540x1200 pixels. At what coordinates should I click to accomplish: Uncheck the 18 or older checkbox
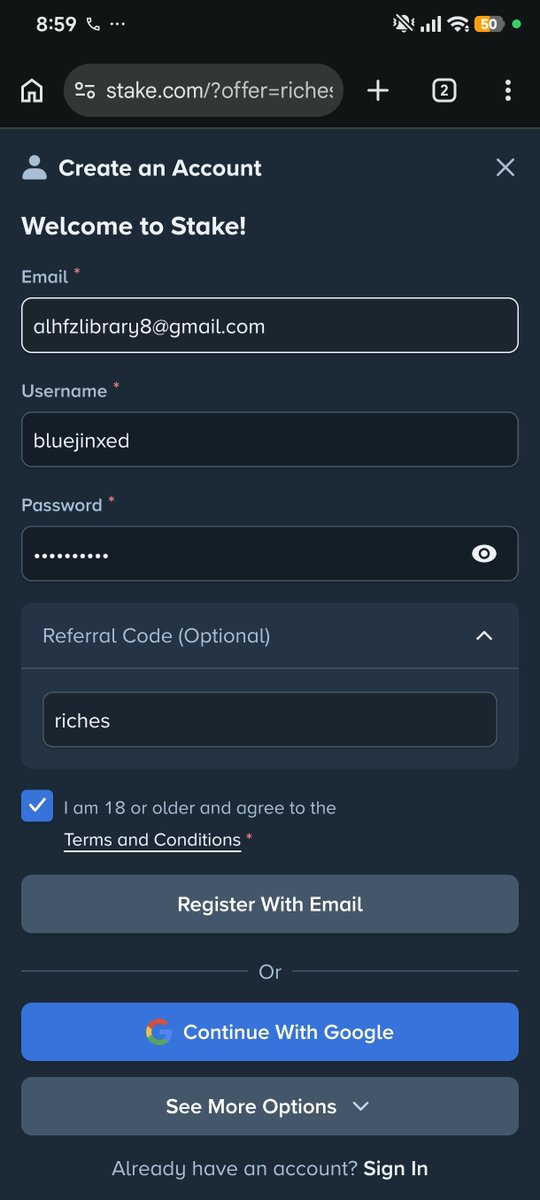coord(37,806)
